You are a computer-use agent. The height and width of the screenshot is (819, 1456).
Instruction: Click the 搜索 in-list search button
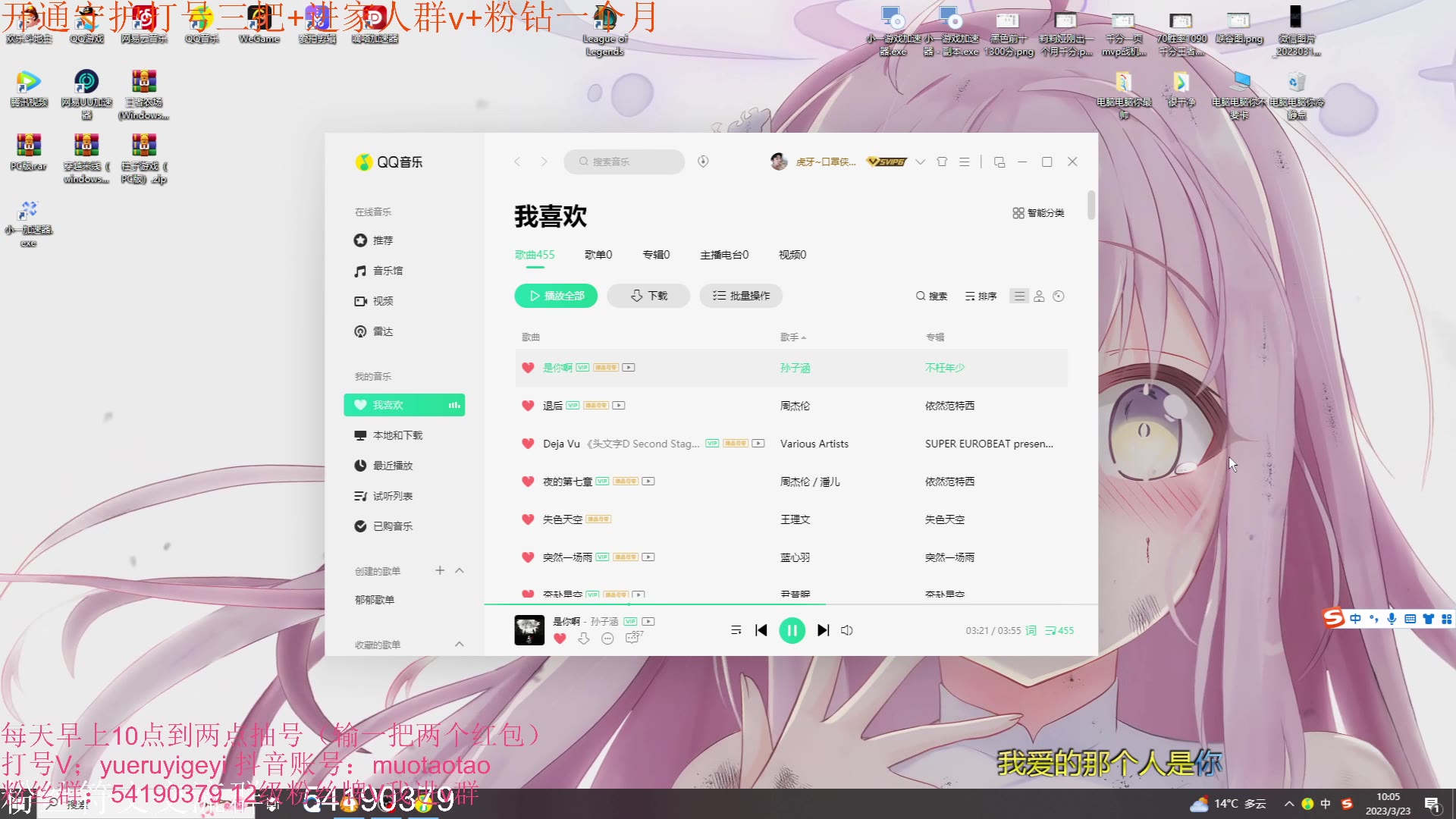[x=931, y=296]
